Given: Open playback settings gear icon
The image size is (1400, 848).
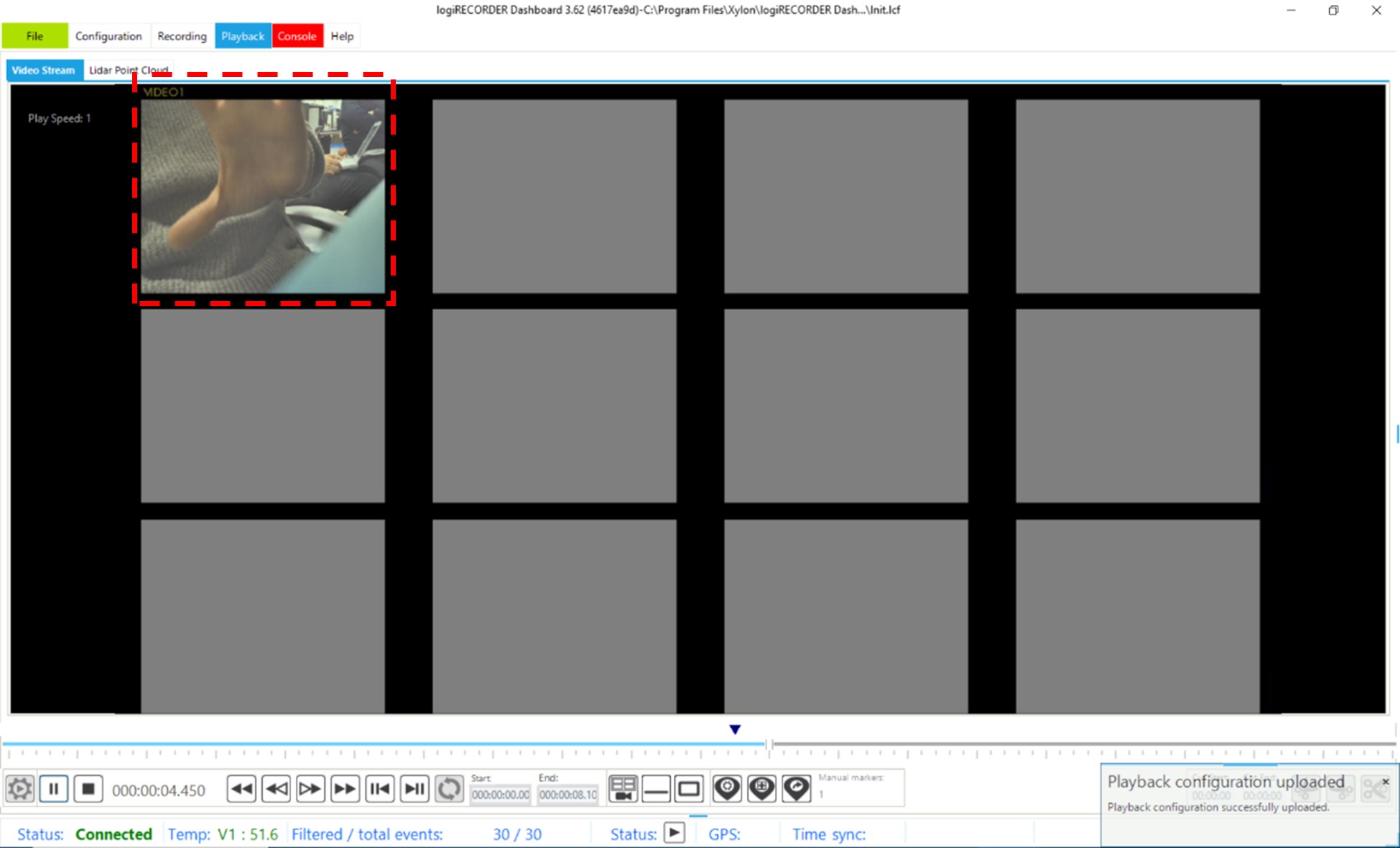Looking at the screenshot, I should [x=19, y=789].
